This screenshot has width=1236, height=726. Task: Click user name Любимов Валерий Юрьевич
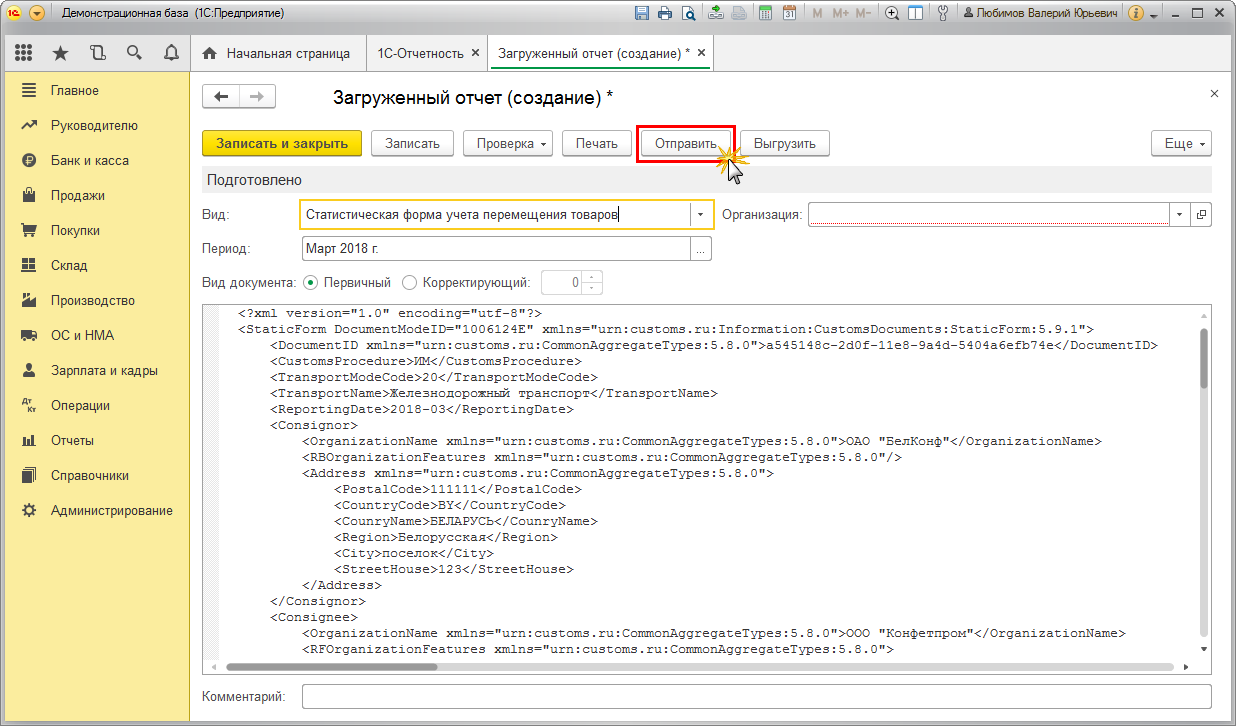click(1040, 14)
